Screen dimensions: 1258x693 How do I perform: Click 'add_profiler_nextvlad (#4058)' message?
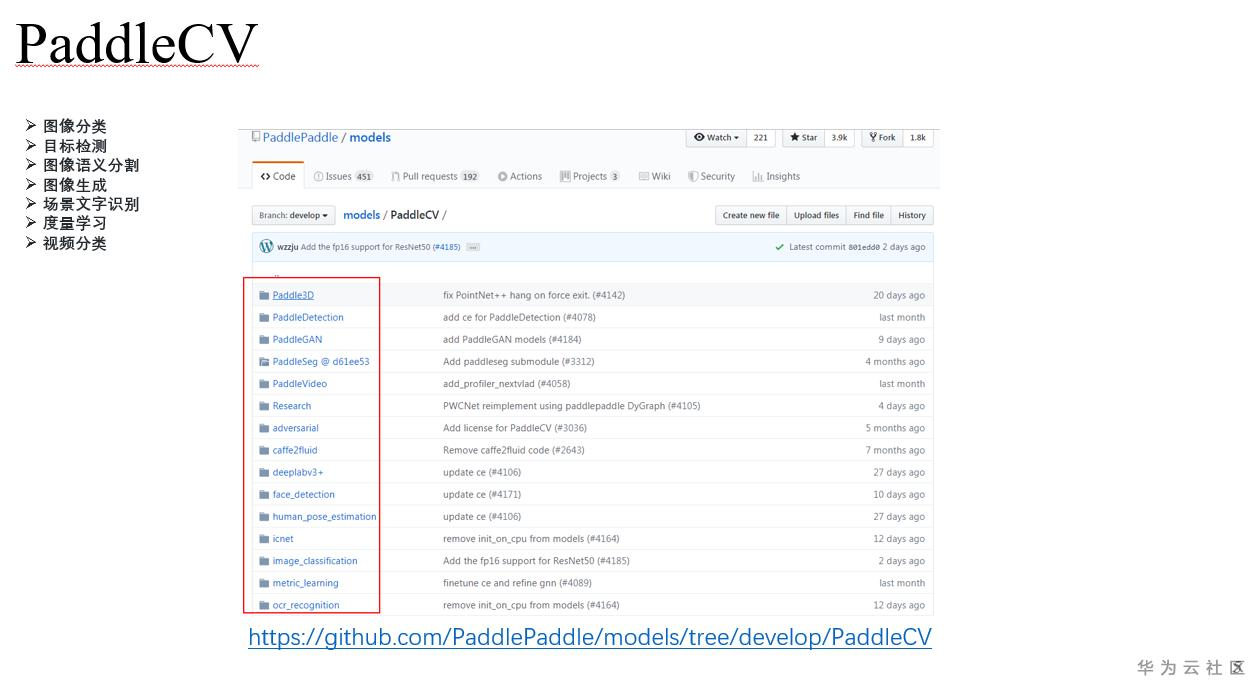point(507,384)
